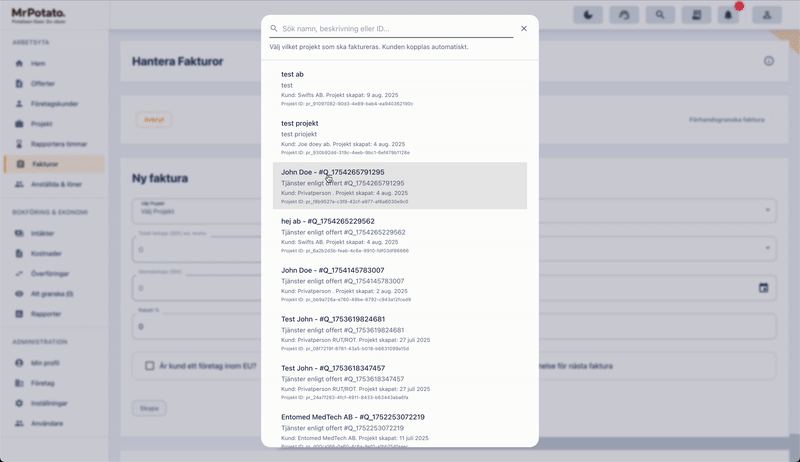The width and height of the screenshot is (800, 462).
Task: Open the Välj Projekt dropdown
Action: pos(196,211)
